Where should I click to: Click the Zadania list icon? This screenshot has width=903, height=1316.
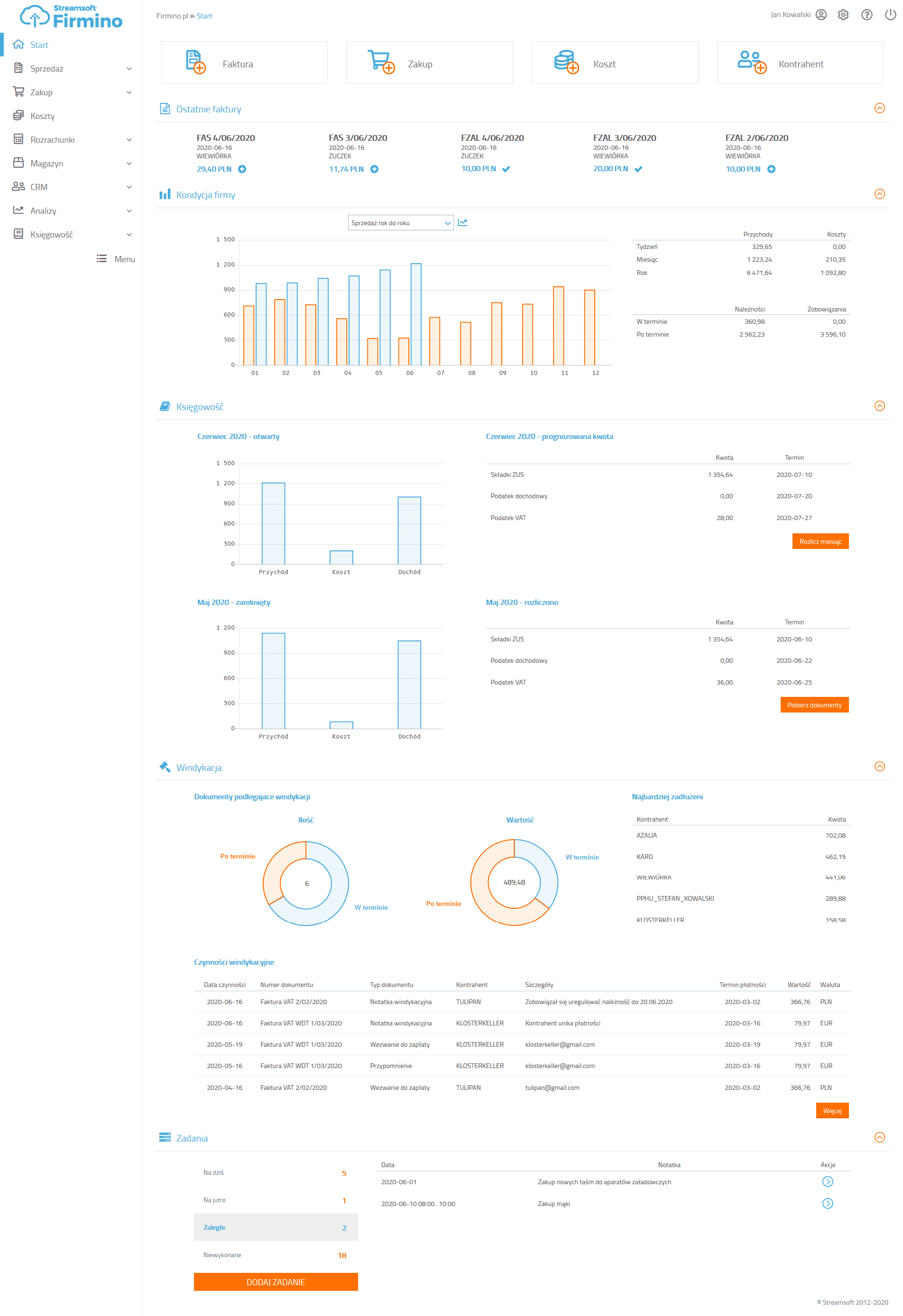tap(165, 1137)
